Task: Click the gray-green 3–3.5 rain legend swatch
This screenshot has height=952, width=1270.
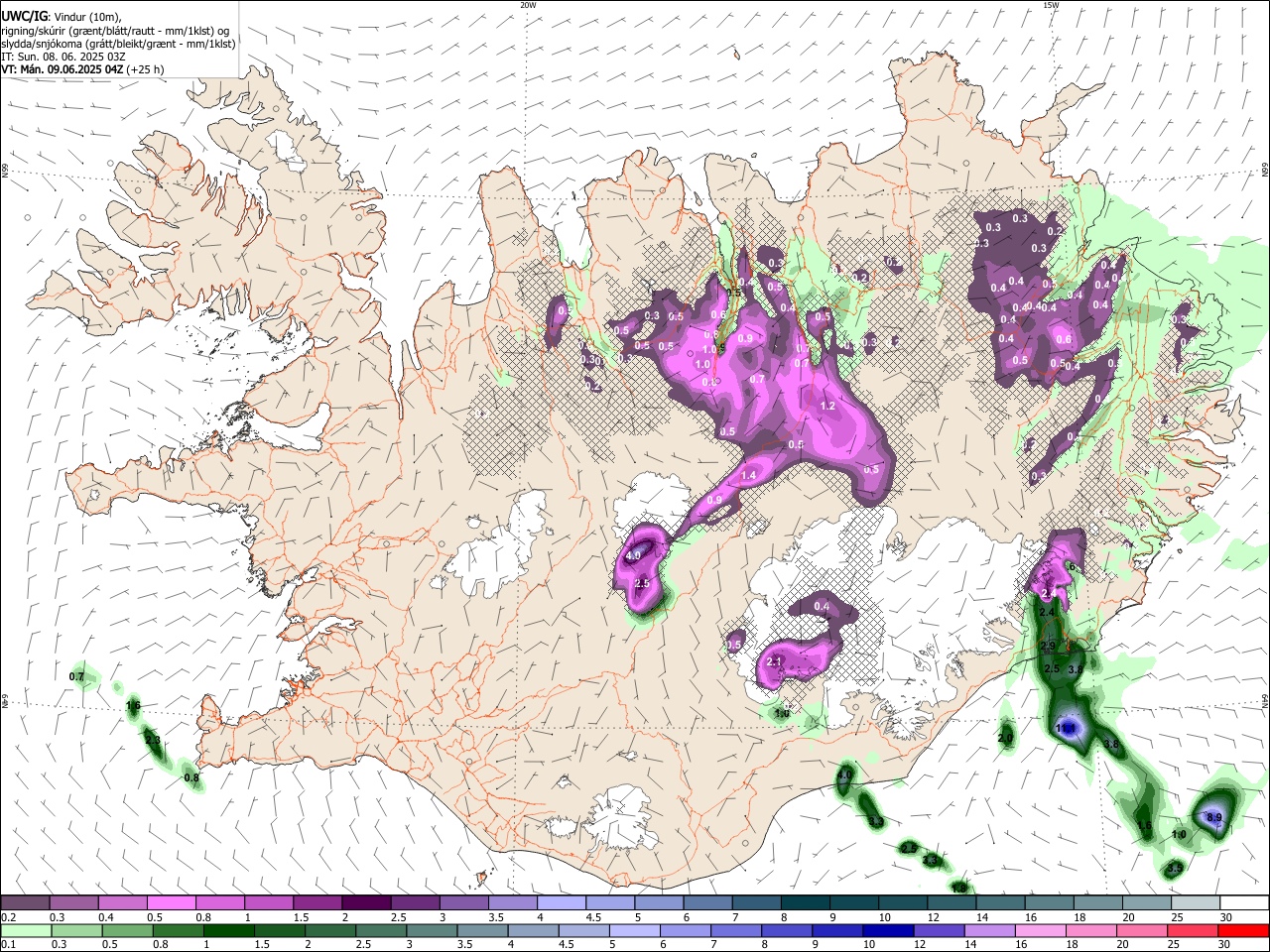Action: pyautogui.click(x=431, y=931)
